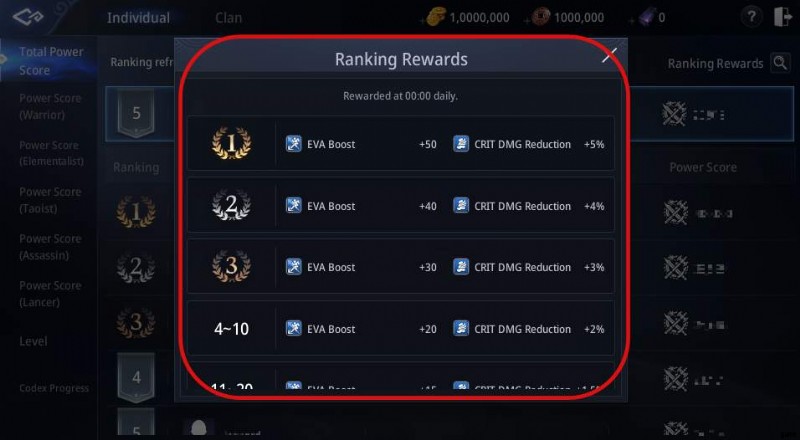Switch to the Individual tab
This screenshot has height=440, width=800.
138,18
